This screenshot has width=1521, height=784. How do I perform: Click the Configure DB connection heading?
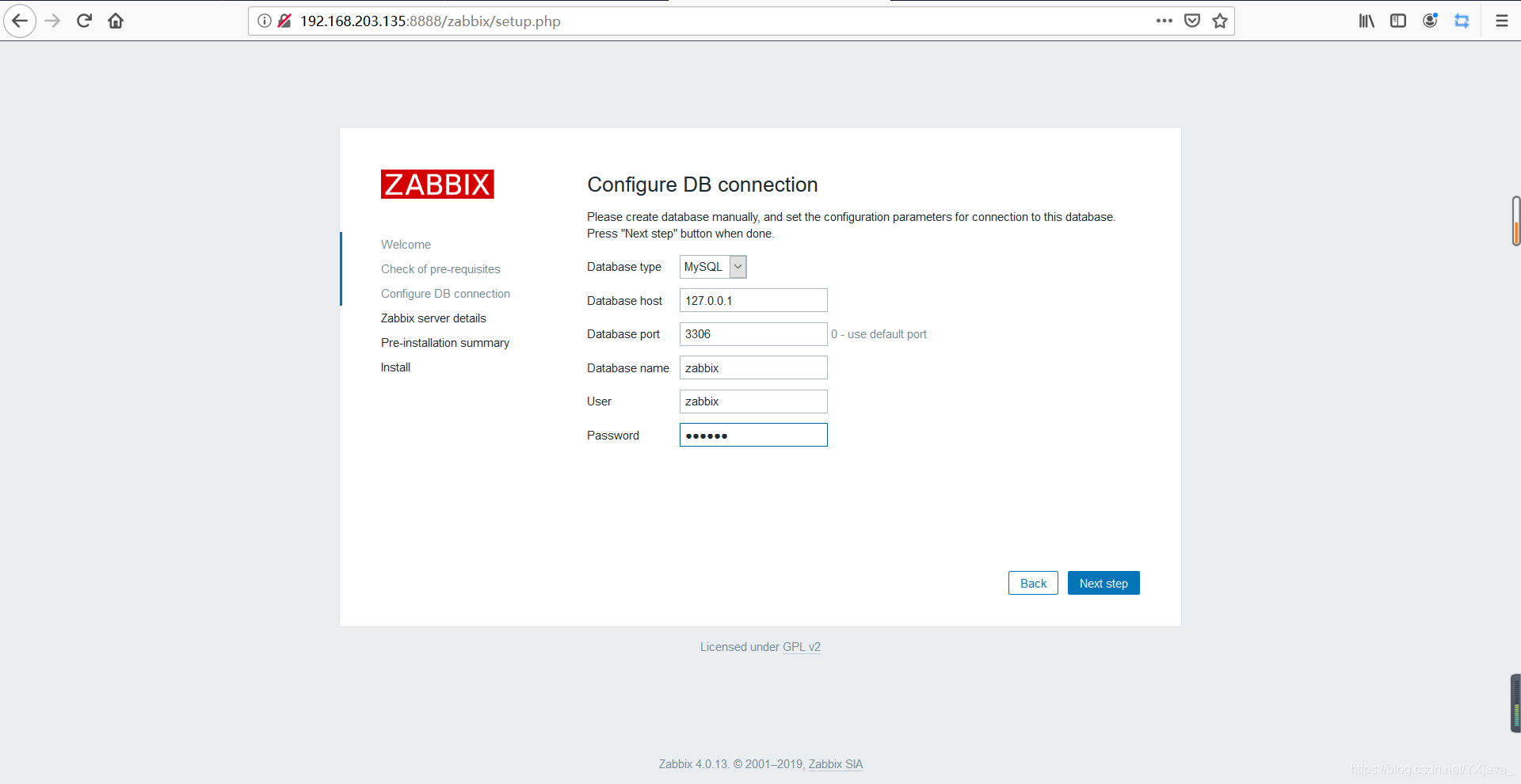[703, 185]
